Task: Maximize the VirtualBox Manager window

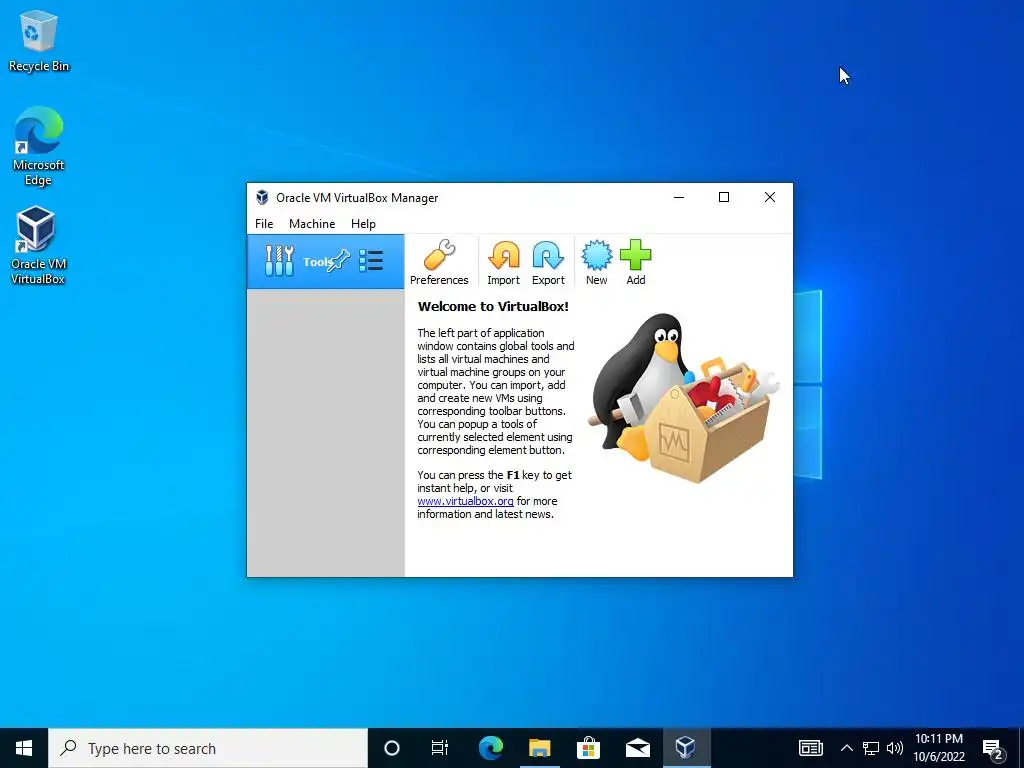Action: tap(724, 197)
